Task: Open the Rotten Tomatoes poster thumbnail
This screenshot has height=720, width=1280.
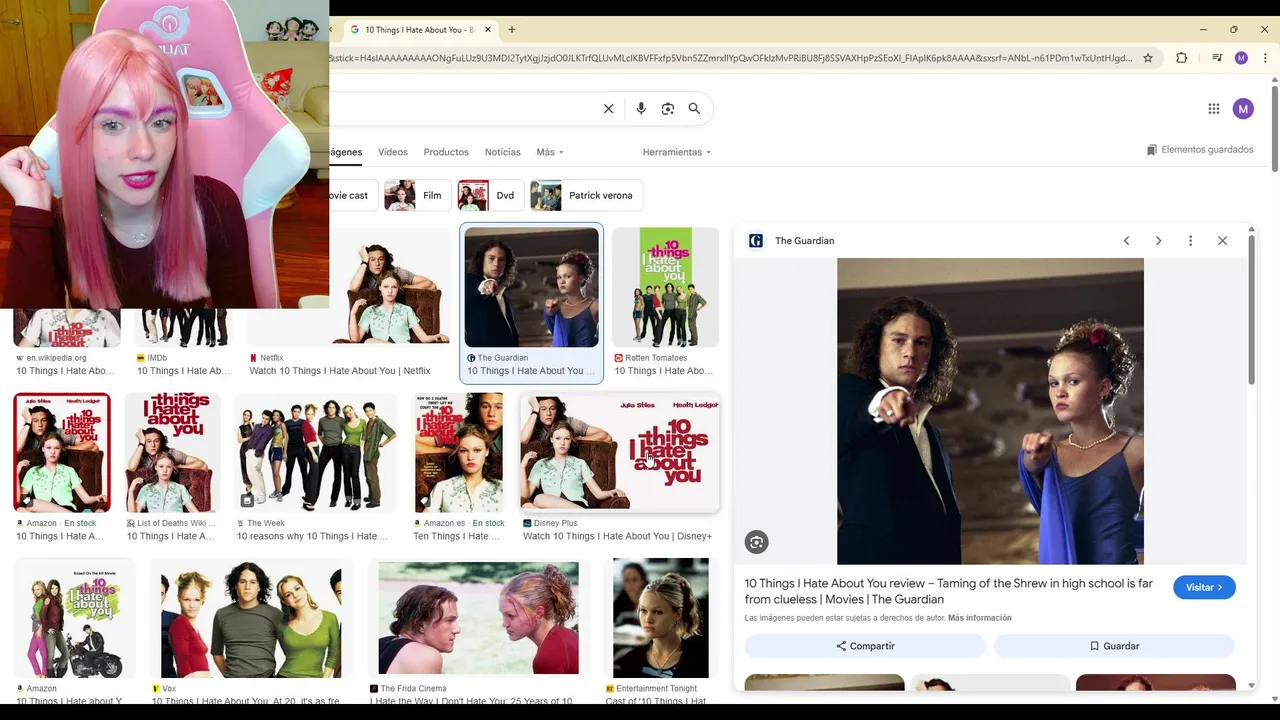Action: click(666, 288)
